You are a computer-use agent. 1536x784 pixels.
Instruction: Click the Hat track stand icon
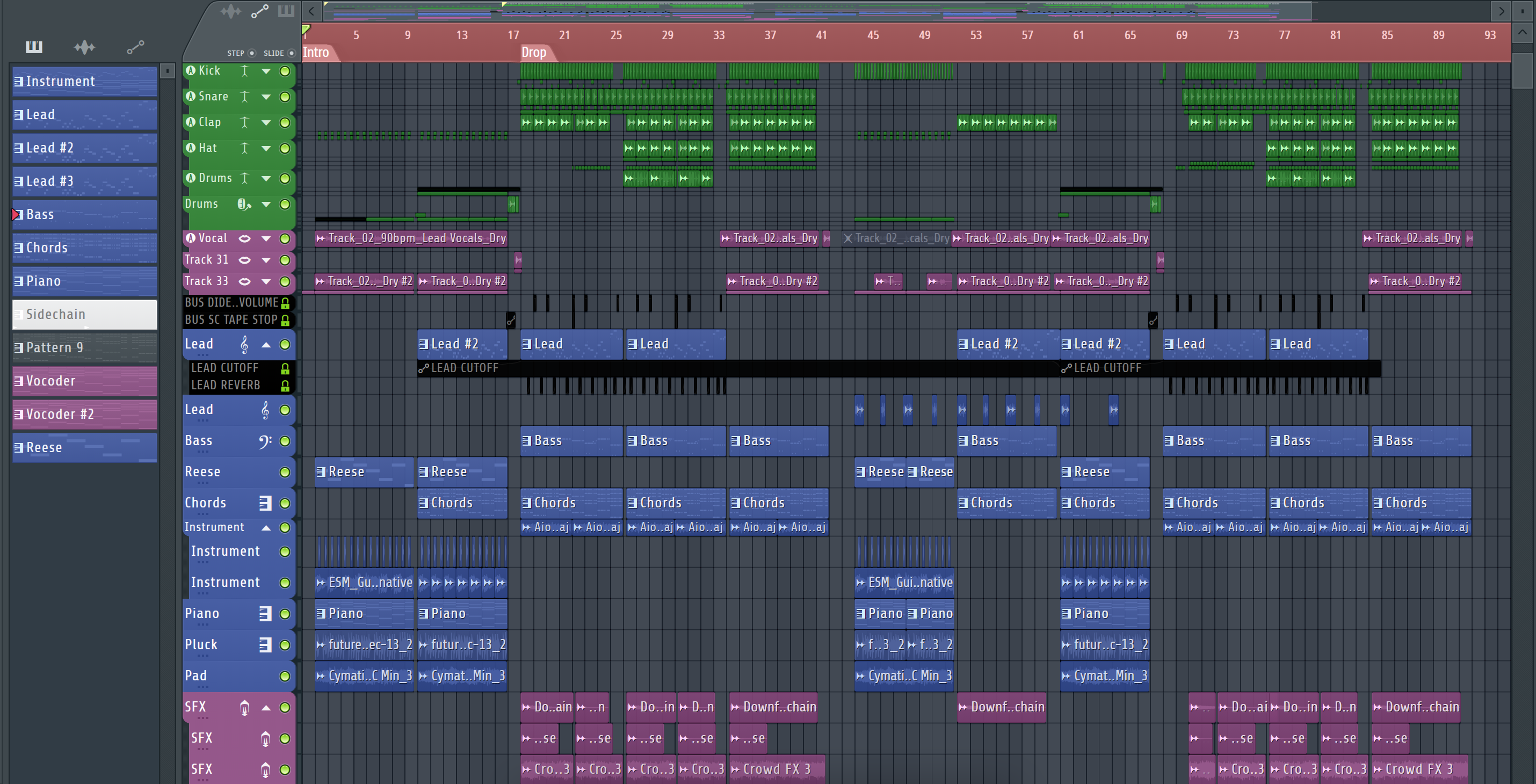[x=244, y=148]
